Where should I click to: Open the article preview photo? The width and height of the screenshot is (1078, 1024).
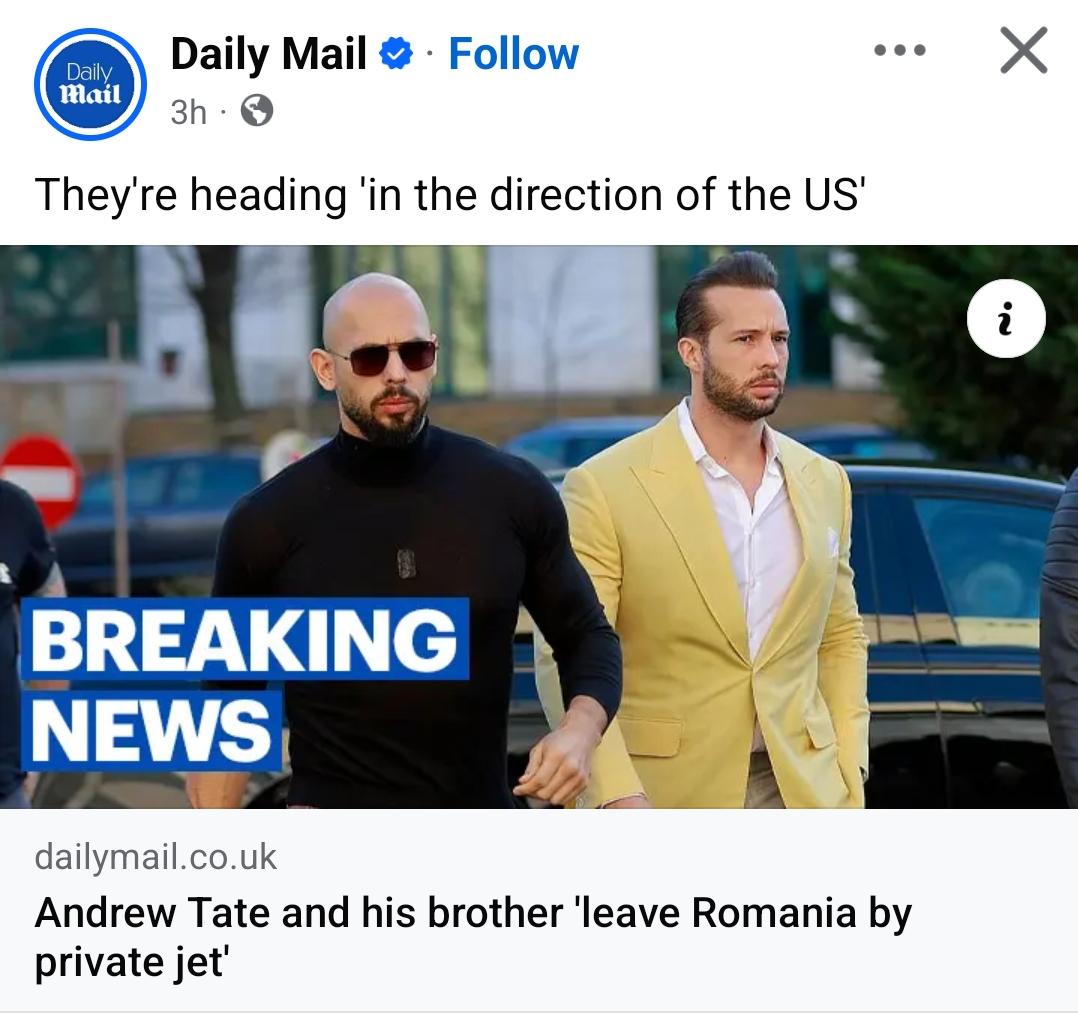click(x=539, y=526)
